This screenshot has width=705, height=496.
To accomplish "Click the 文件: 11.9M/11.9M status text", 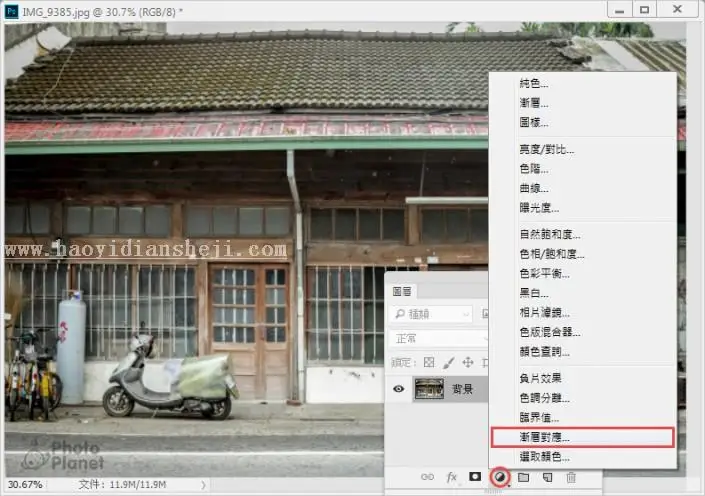I will click(x=122, y=485).
